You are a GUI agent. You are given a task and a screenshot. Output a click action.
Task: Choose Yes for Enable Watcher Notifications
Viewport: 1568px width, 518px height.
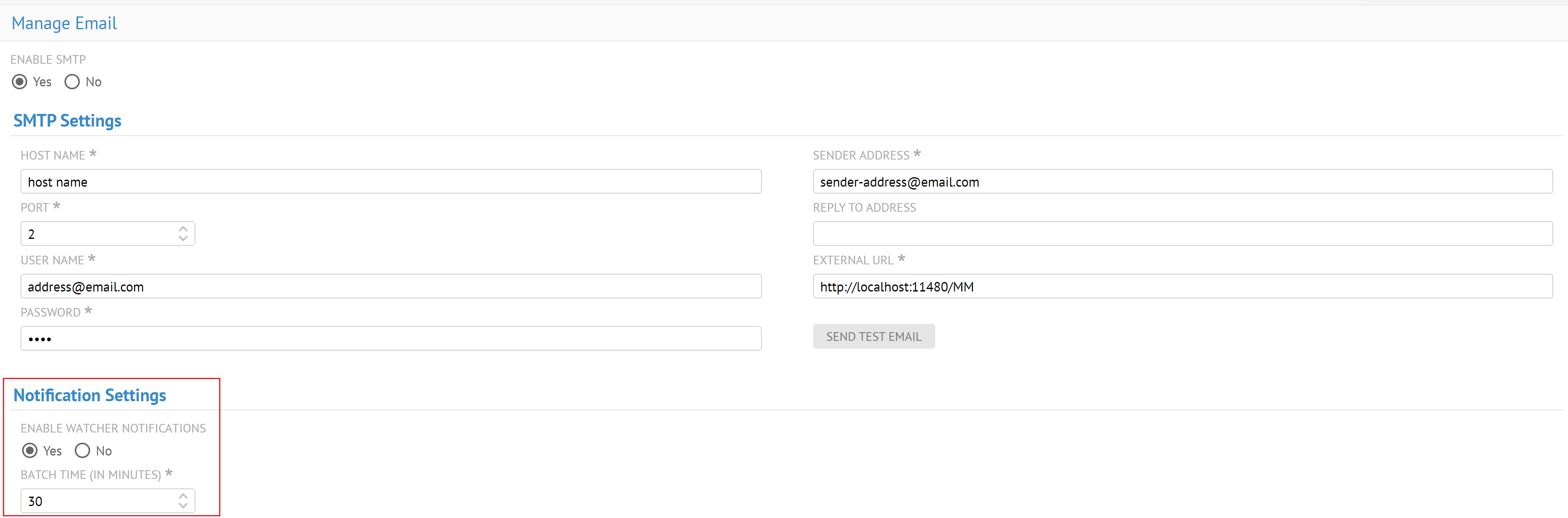(x=30, y=451)
